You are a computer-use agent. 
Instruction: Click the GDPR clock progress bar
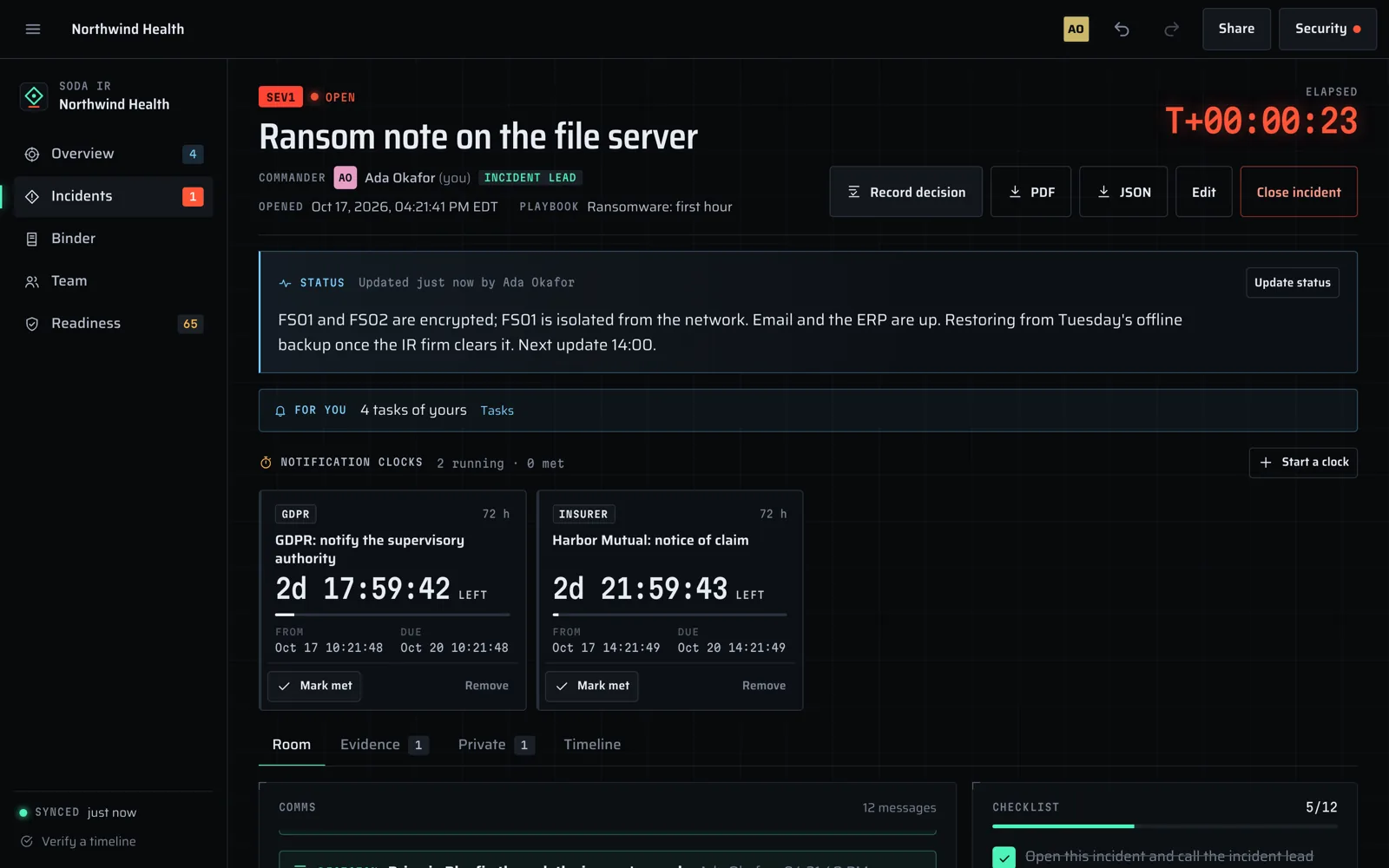pos(392,615)
